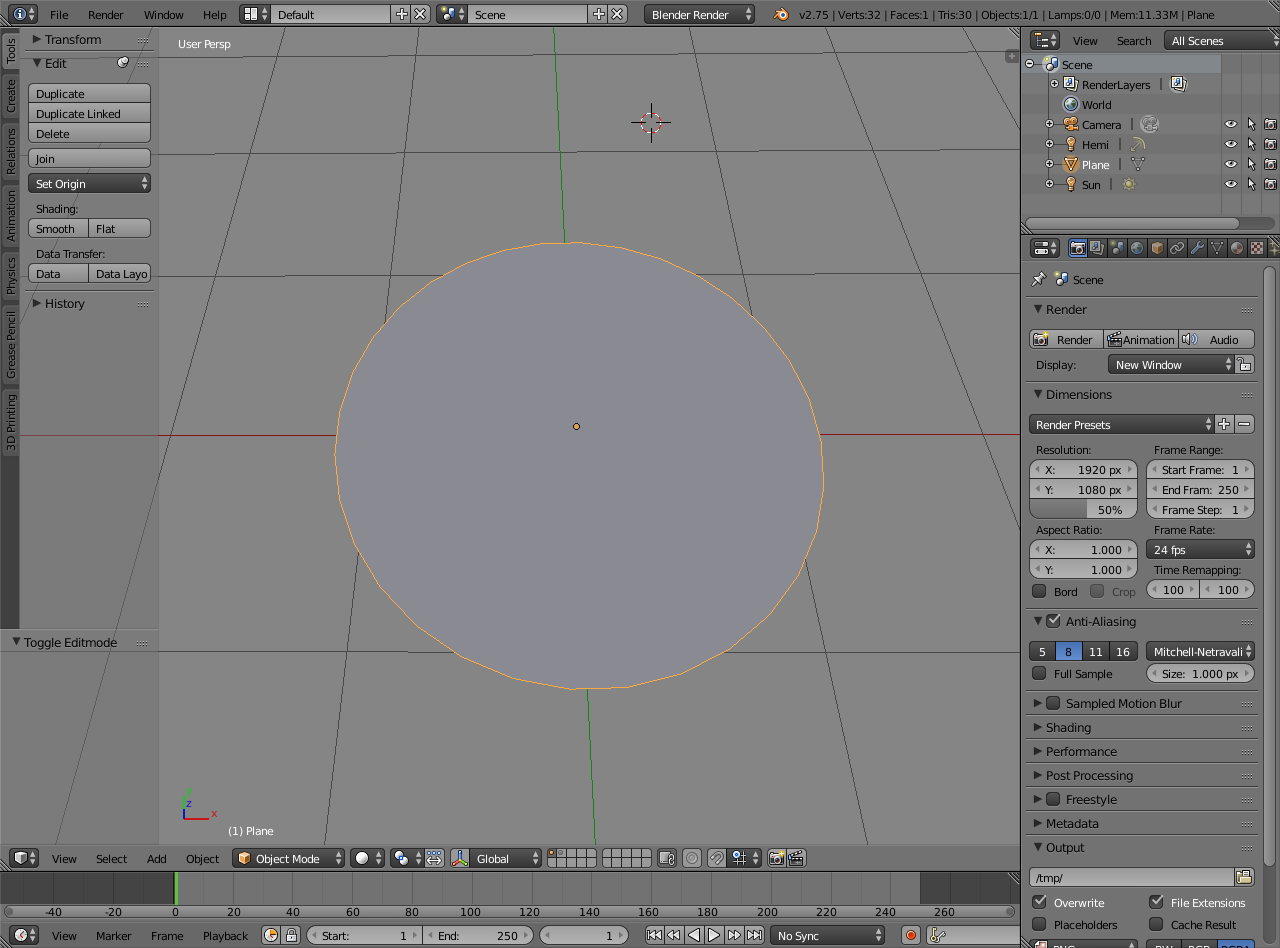Expand the Camera tree item

click(1049, 124)
